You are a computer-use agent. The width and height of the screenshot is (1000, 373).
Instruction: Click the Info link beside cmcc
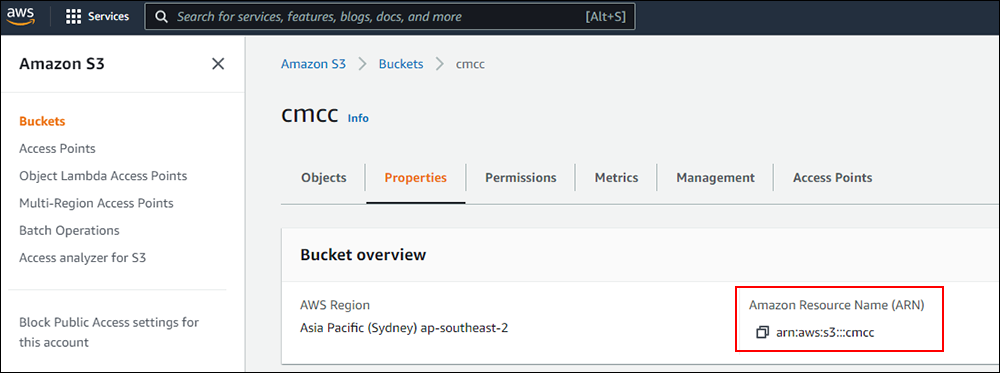358,118
